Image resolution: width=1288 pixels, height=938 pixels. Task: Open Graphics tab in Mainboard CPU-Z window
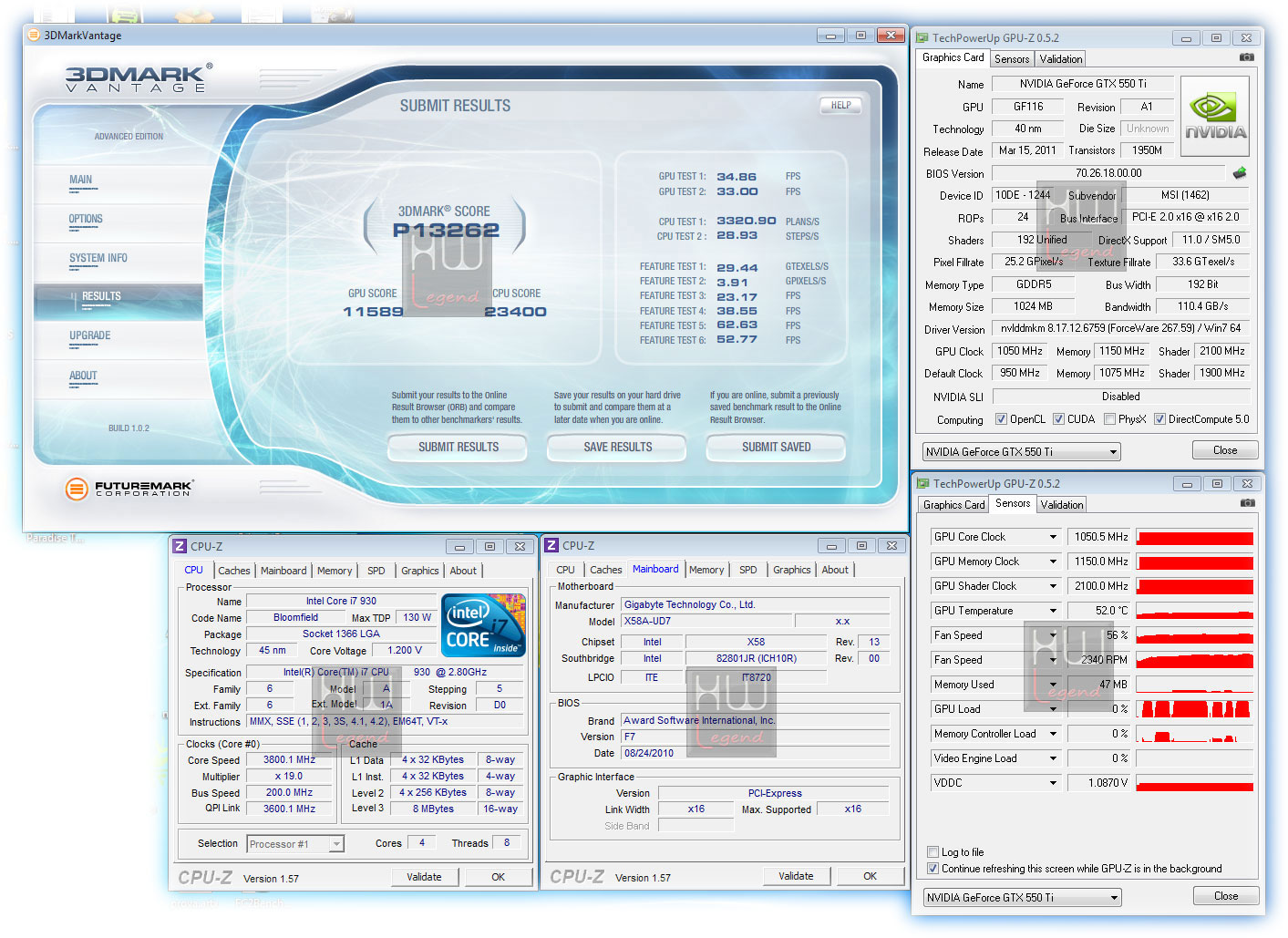click(x=791, y=570)
